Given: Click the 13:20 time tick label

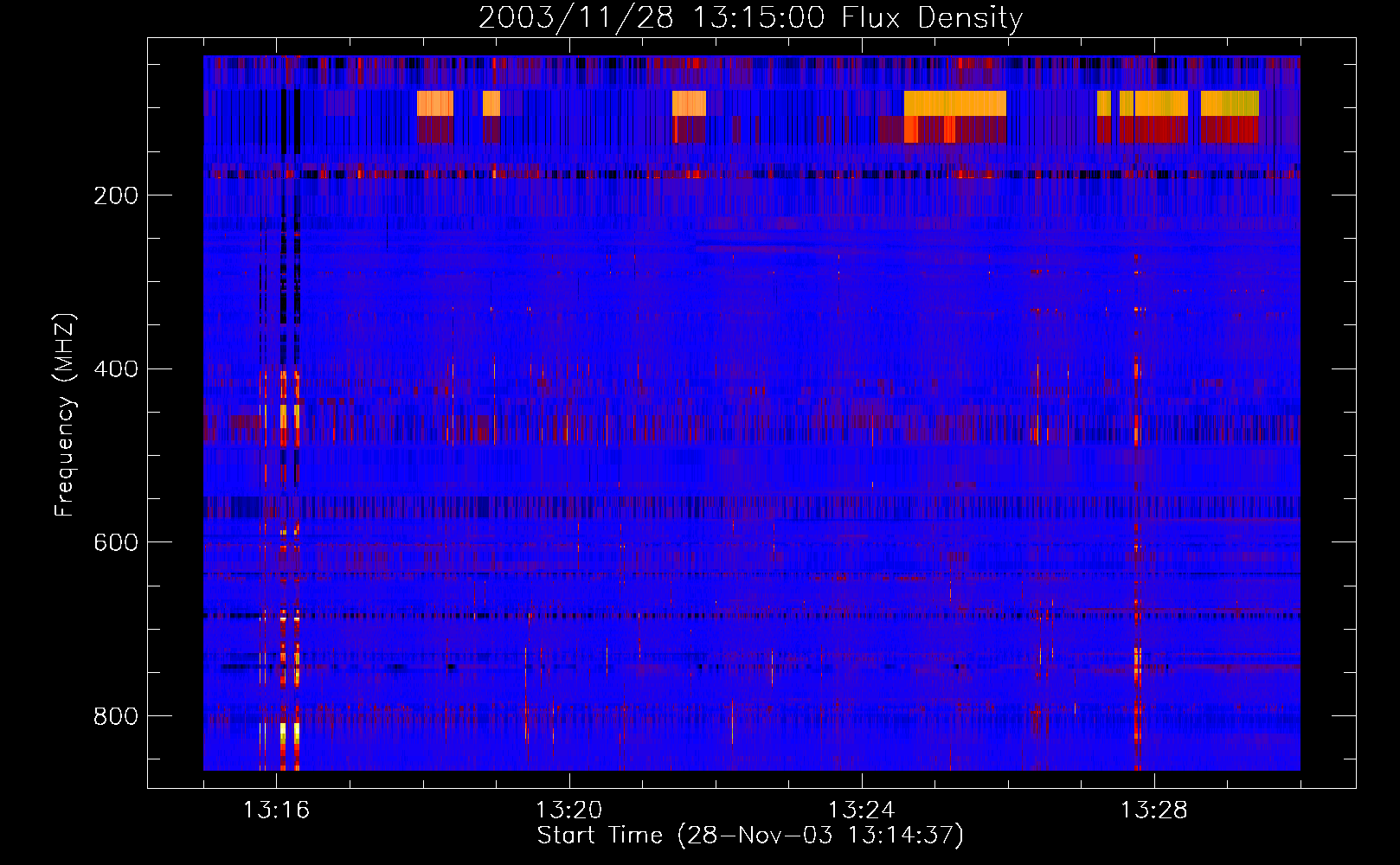Looking at the screenshot, I should 568,811.
